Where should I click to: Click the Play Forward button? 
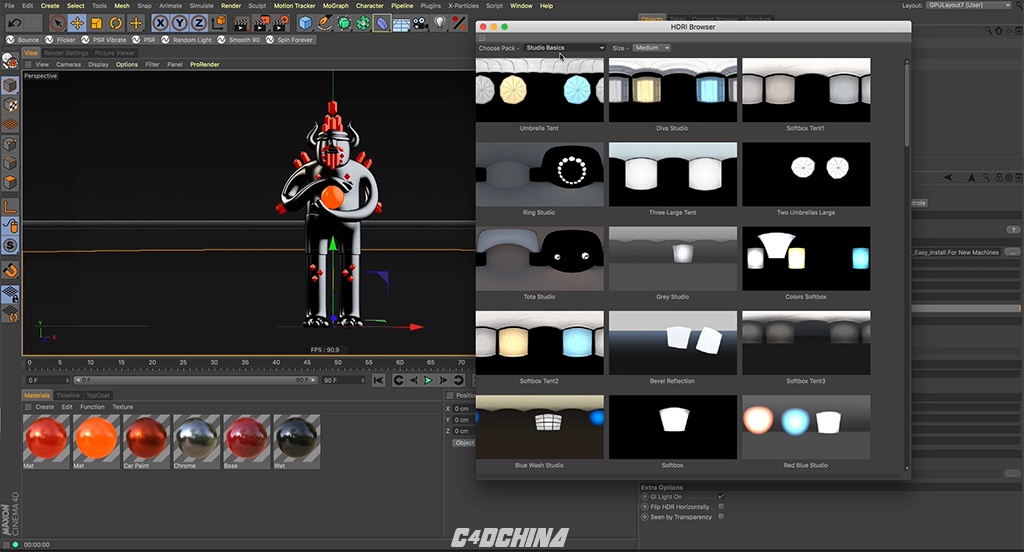pyautogui.click(x=428, y=380)
